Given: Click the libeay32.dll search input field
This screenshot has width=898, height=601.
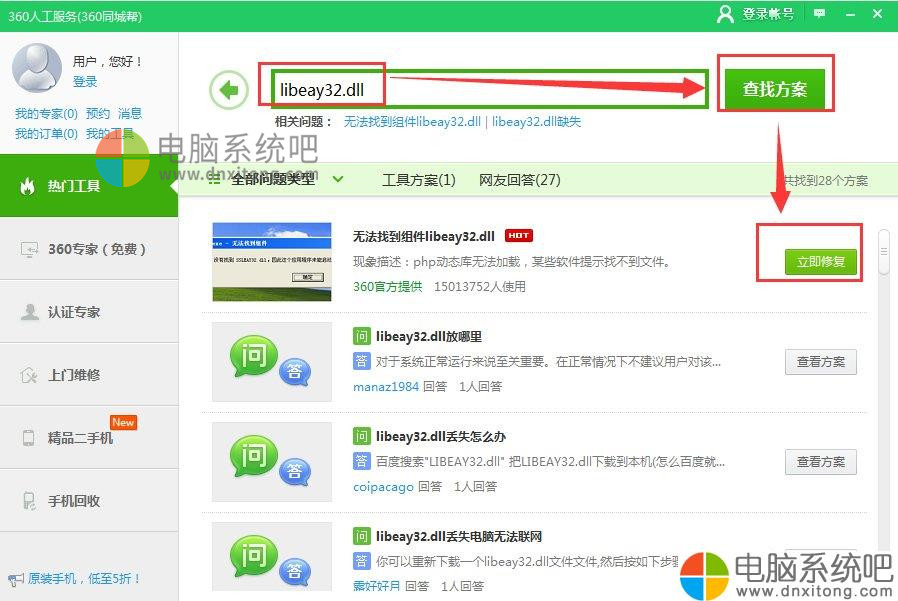Looking at the screenshot, I should (x=489, y=89).
